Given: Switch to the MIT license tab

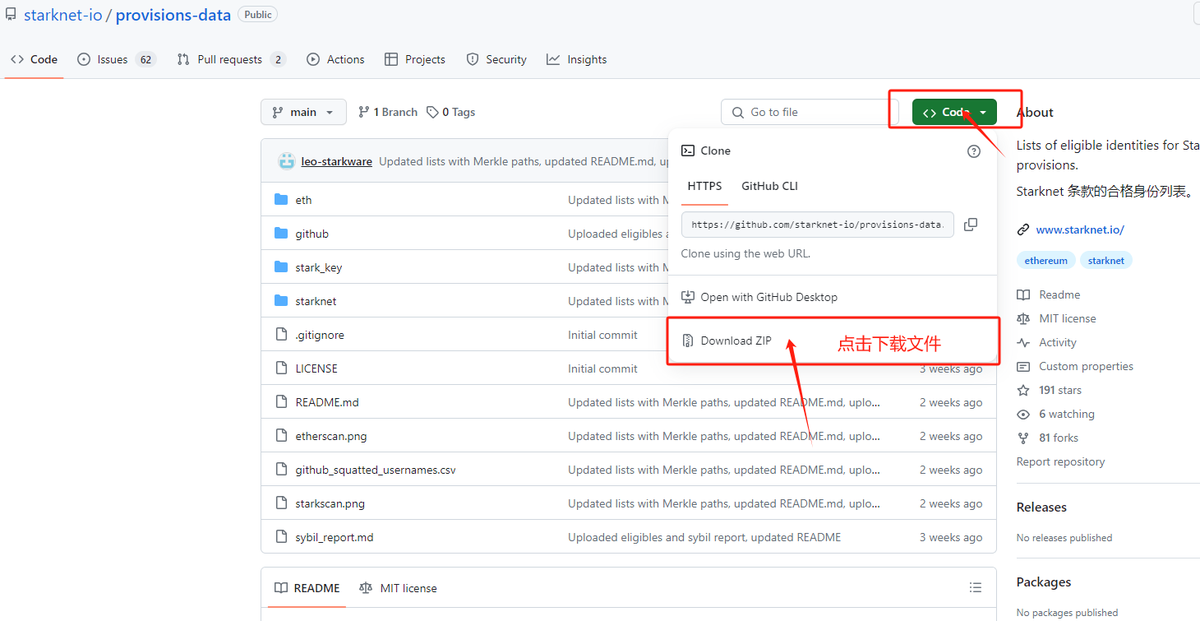Looking at the screenshot, I should 398,588.
